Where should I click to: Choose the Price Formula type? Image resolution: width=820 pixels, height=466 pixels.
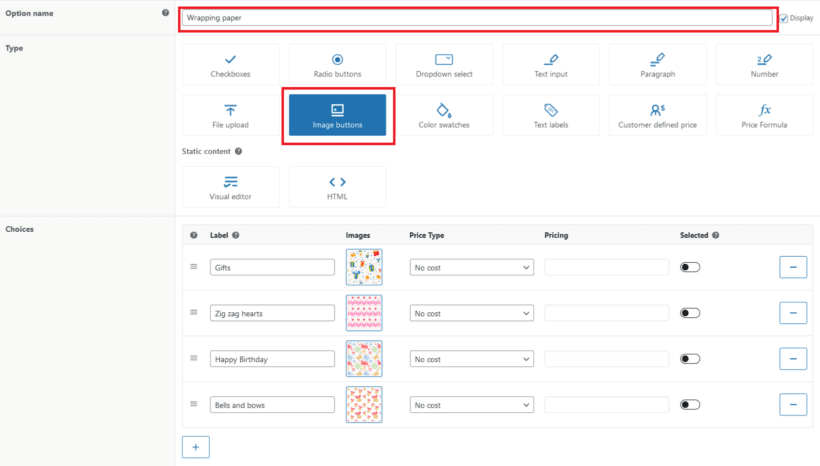(x=764, y=115)
